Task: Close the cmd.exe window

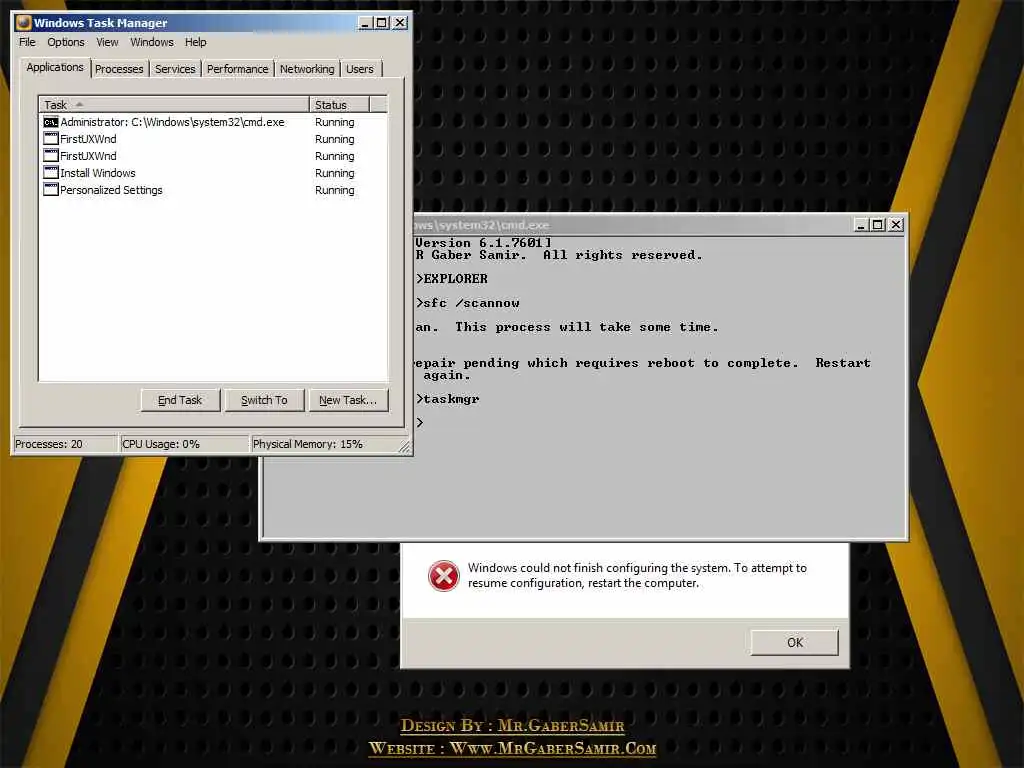Action: pos(896,225)
